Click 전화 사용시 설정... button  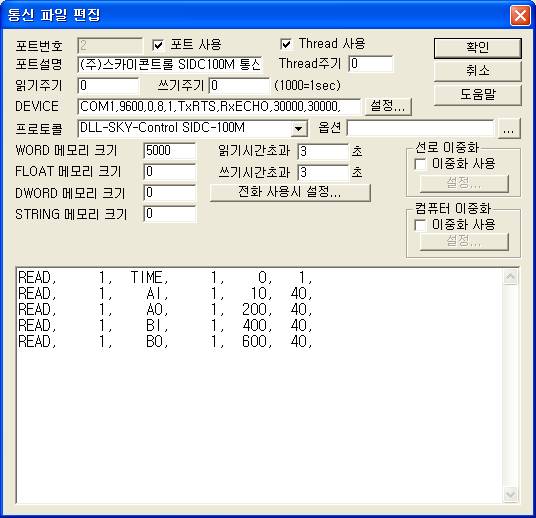point(290,192)
